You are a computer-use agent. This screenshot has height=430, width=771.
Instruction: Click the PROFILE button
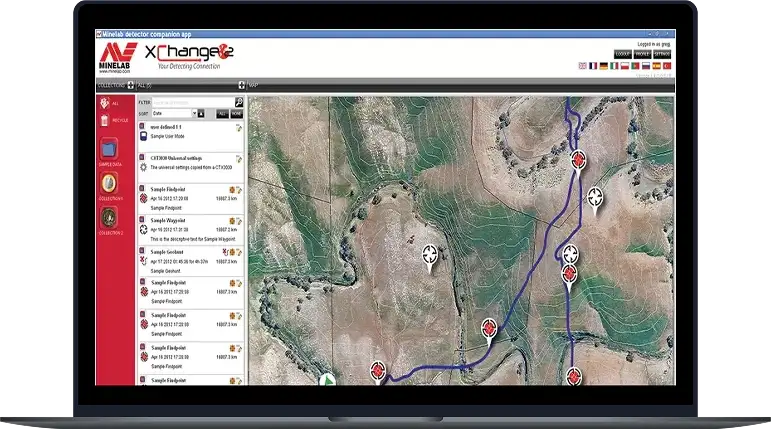[642, 54]
